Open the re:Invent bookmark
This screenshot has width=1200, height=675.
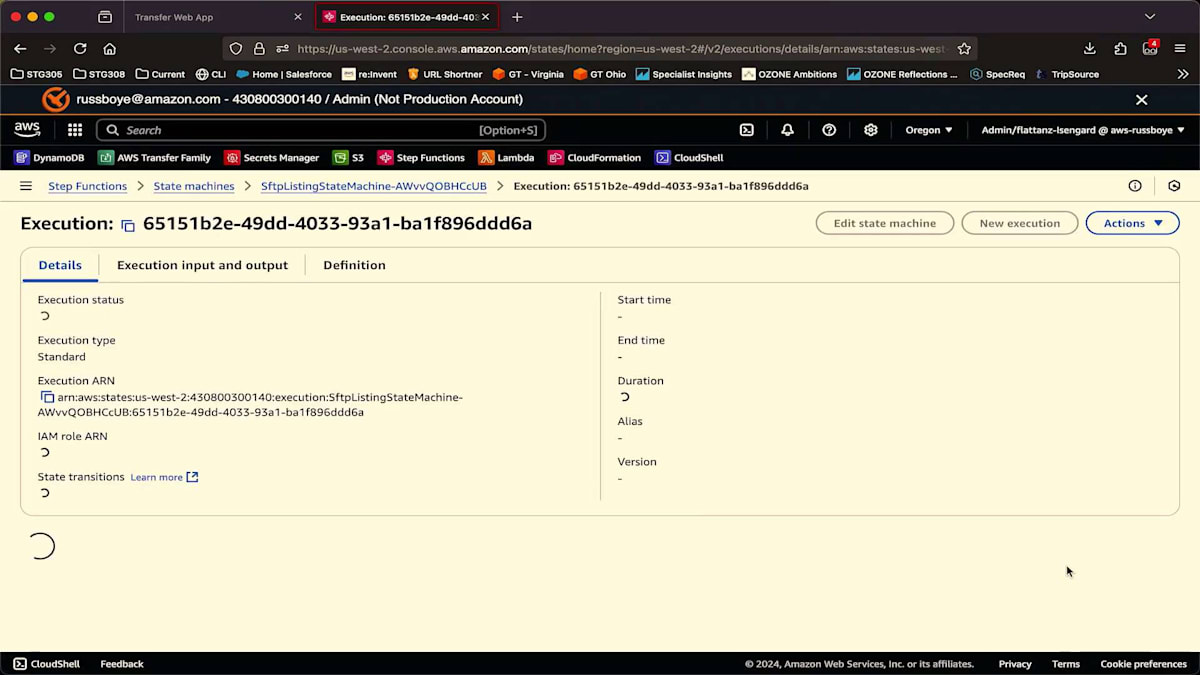[370, 74]
